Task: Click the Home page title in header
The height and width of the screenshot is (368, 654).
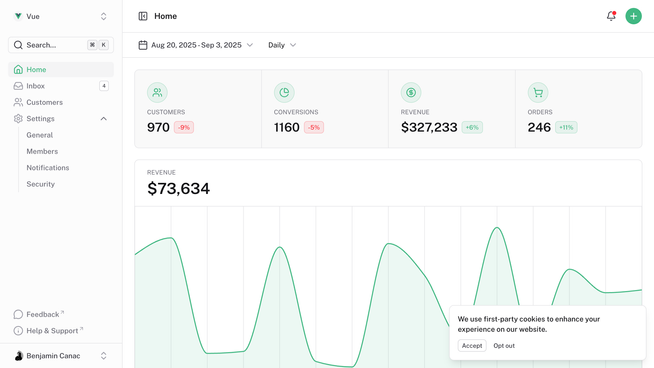Action: [x=166, y=16]
